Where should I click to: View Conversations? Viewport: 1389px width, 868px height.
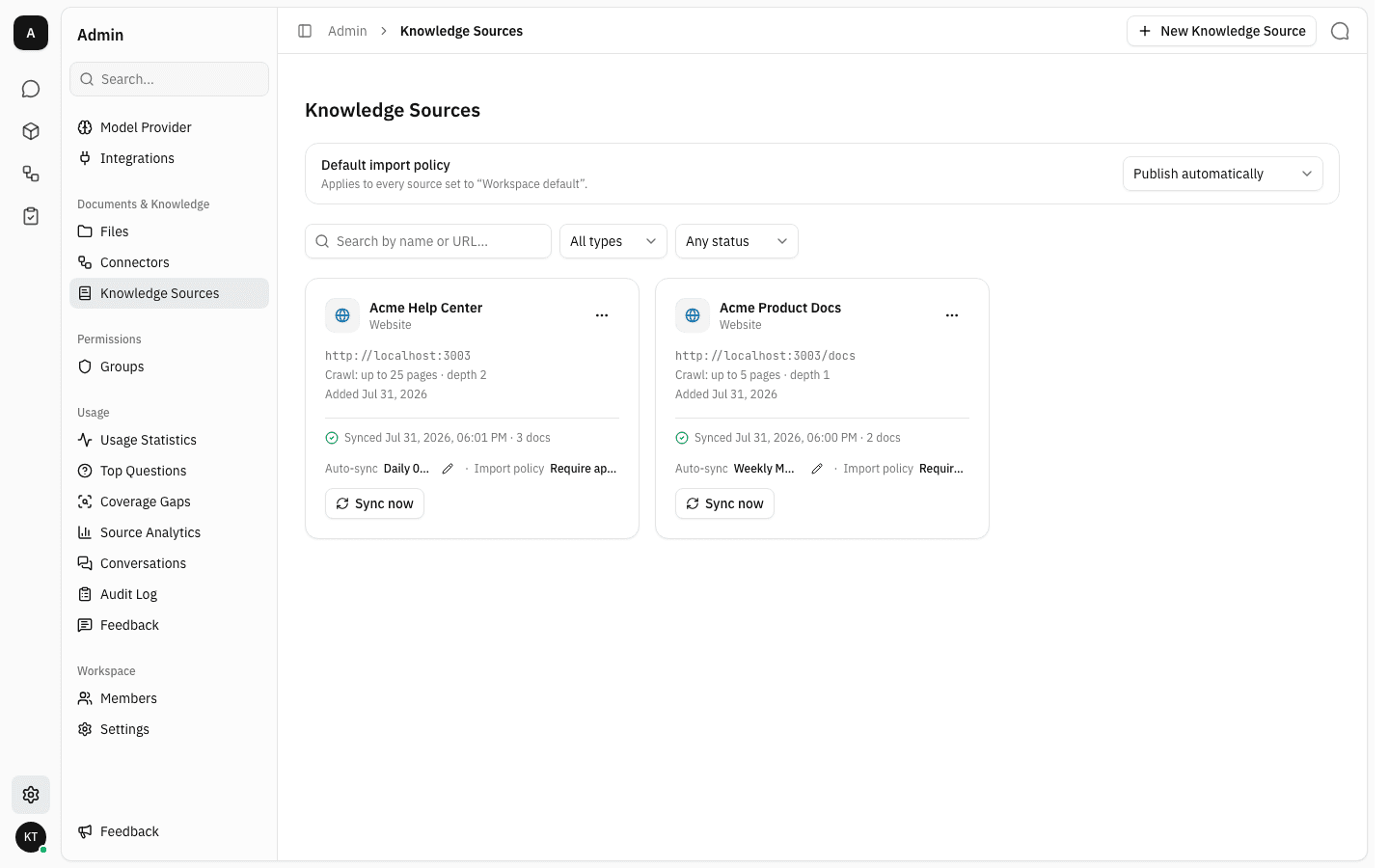point(169,563)
